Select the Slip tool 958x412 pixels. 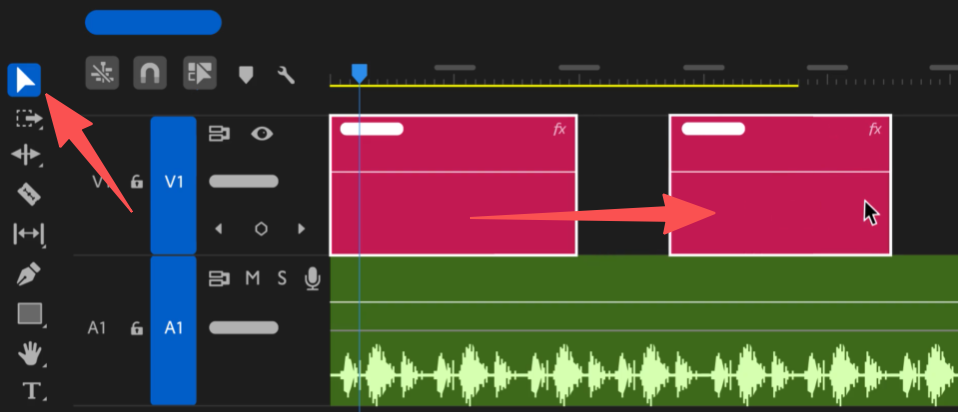(29, 234)
